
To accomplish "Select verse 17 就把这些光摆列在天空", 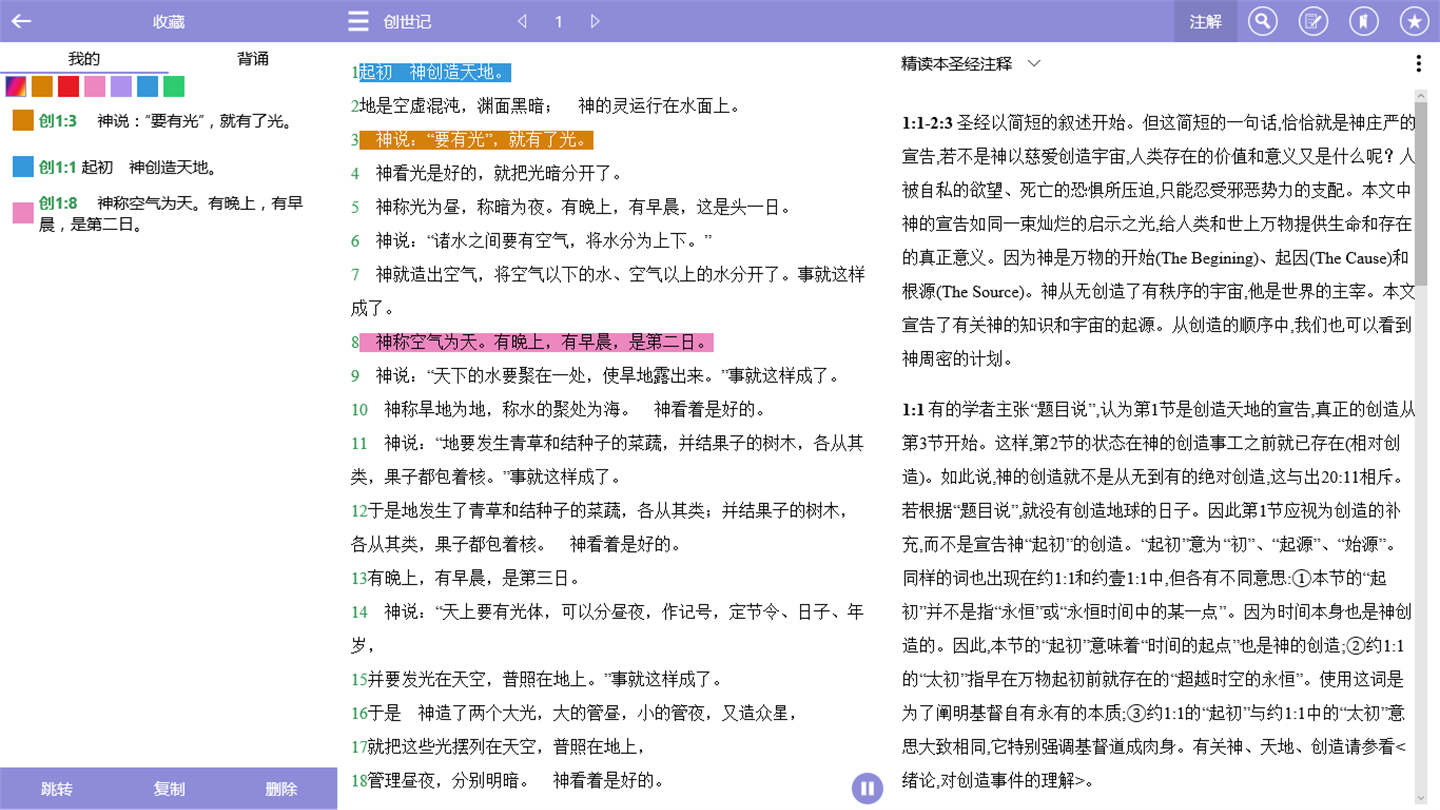I will pyautogui.click(x=498, y=747).
